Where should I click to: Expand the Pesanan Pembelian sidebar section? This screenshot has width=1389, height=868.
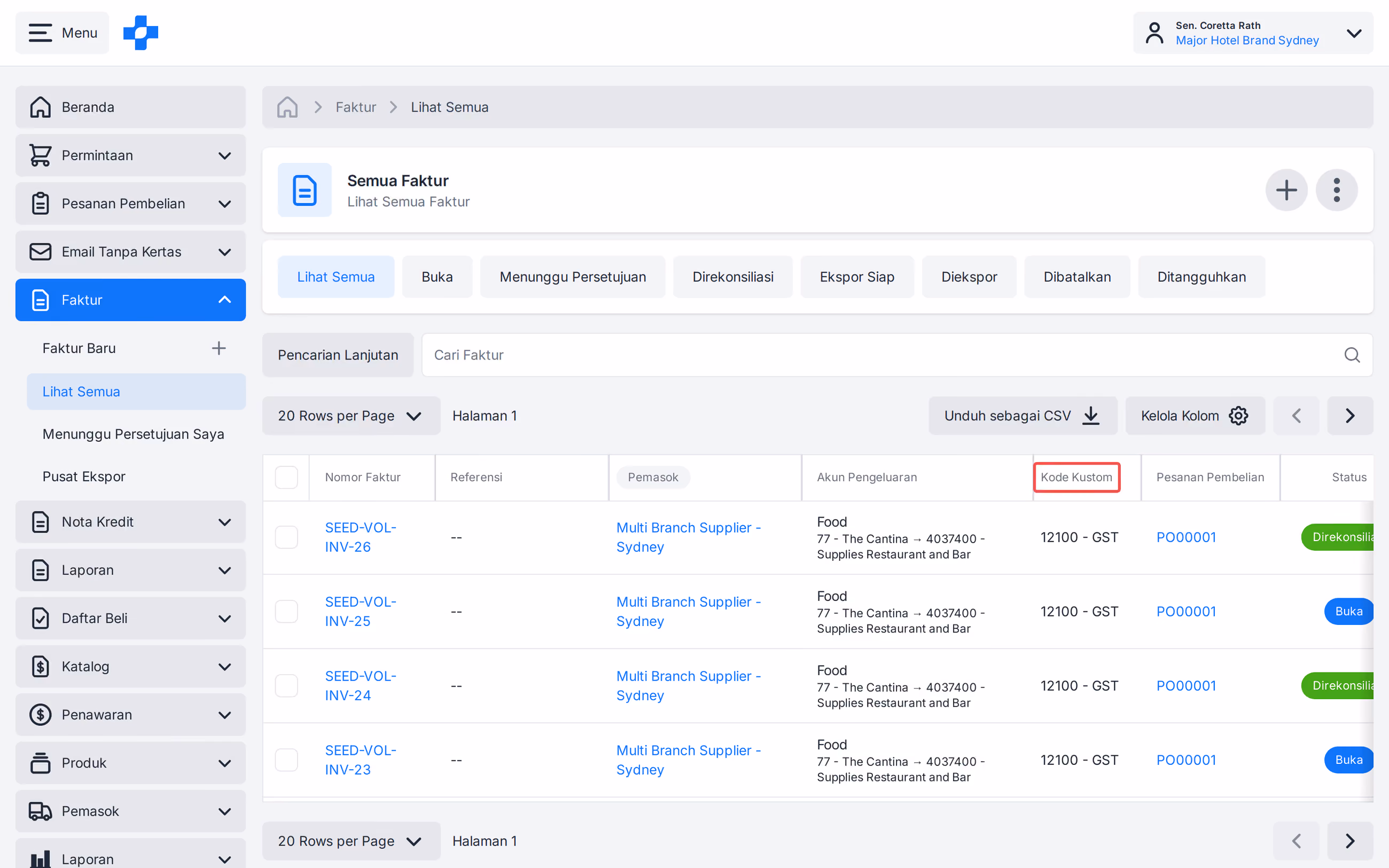(x=130, y=203)
